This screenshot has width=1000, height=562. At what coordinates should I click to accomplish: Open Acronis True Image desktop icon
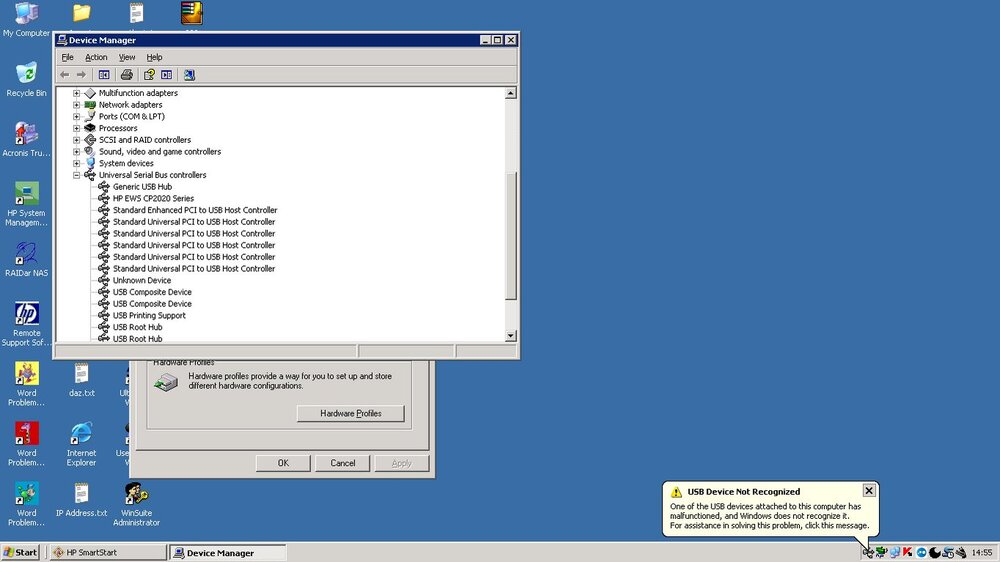coord(26,139)
